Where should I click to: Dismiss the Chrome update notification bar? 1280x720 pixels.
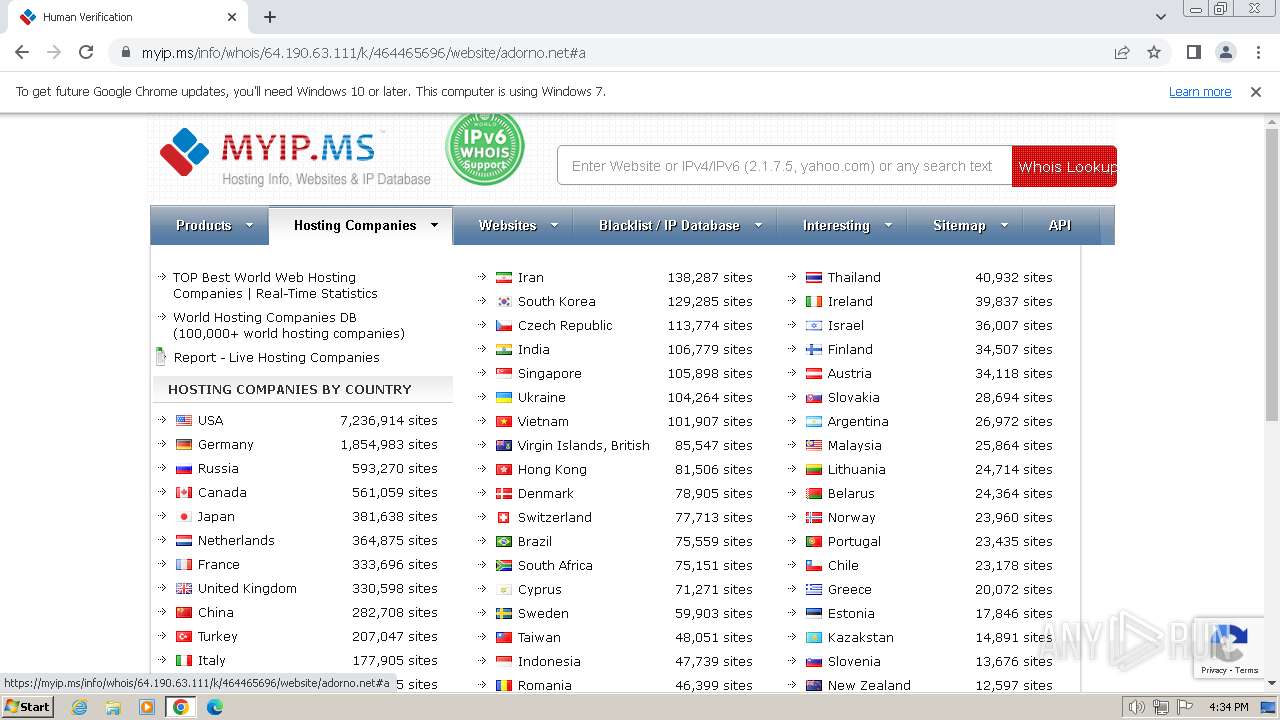[1256, 91]
